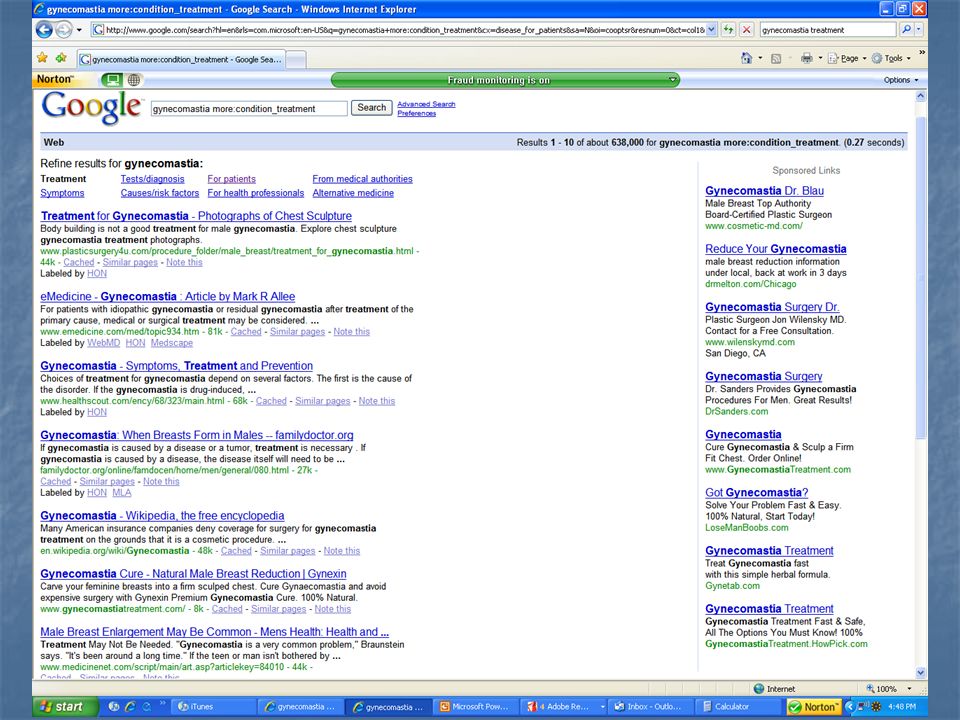Click the Google Search button
The height and width of the screenshot is (720, 960).
click(x=372, y=108)
